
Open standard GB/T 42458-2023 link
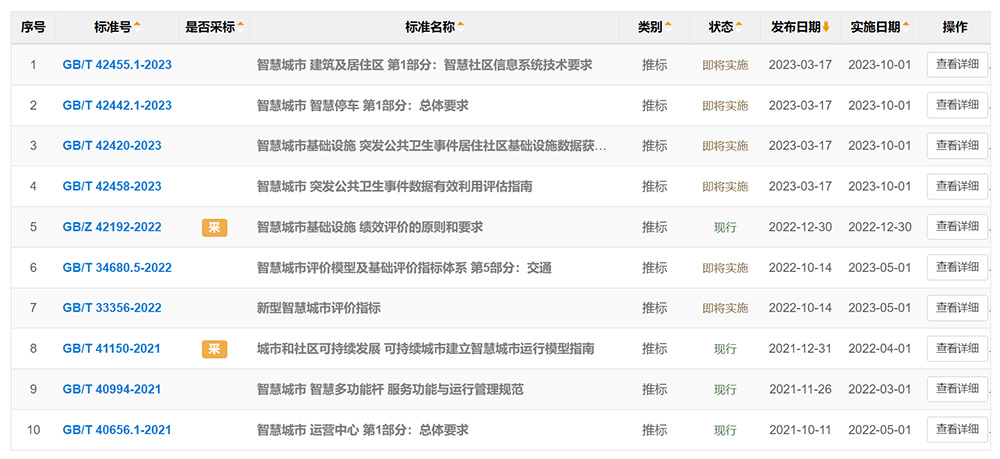tap(112, 186)
